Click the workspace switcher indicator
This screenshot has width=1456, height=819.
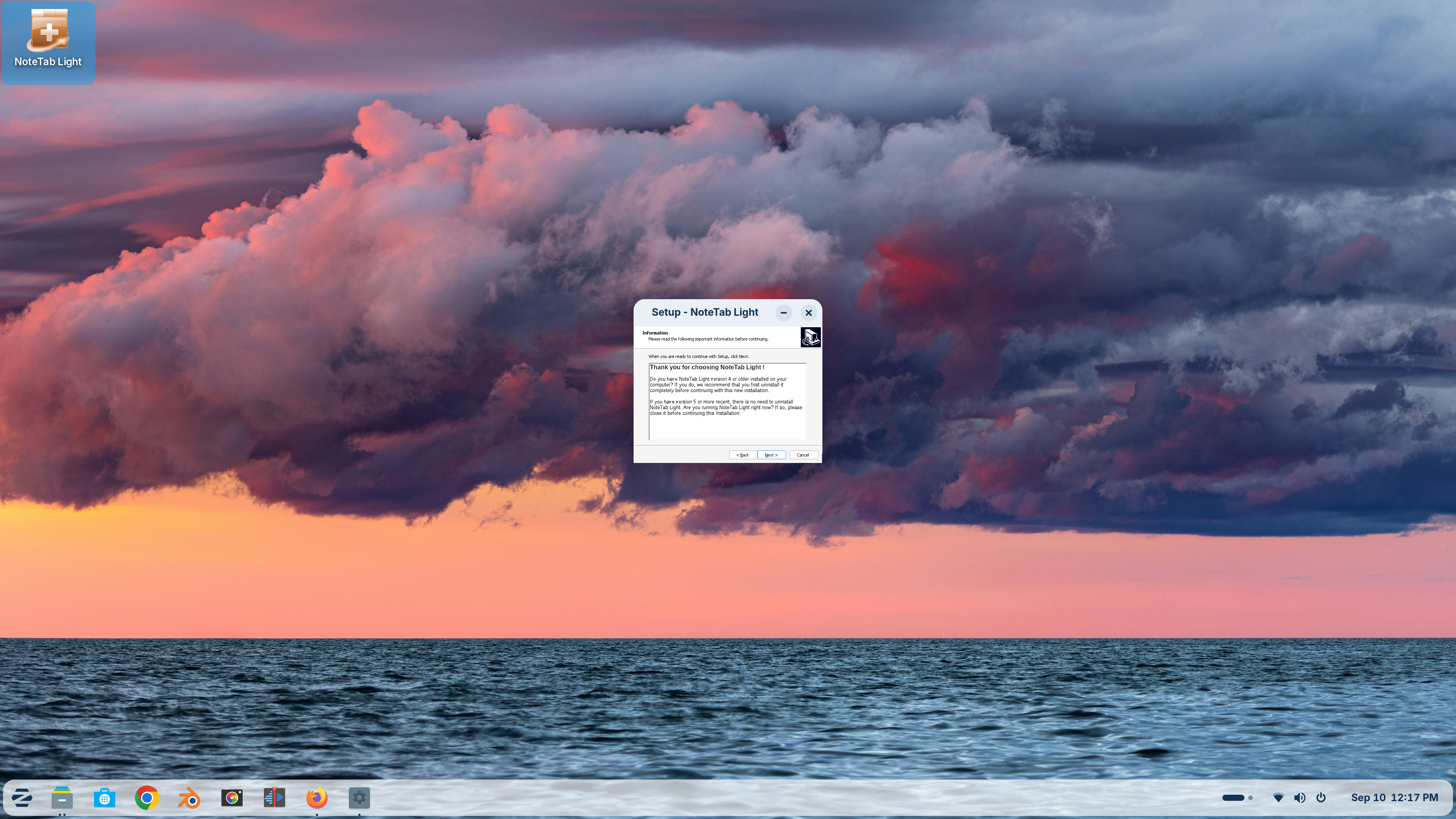coord(1237,798)
